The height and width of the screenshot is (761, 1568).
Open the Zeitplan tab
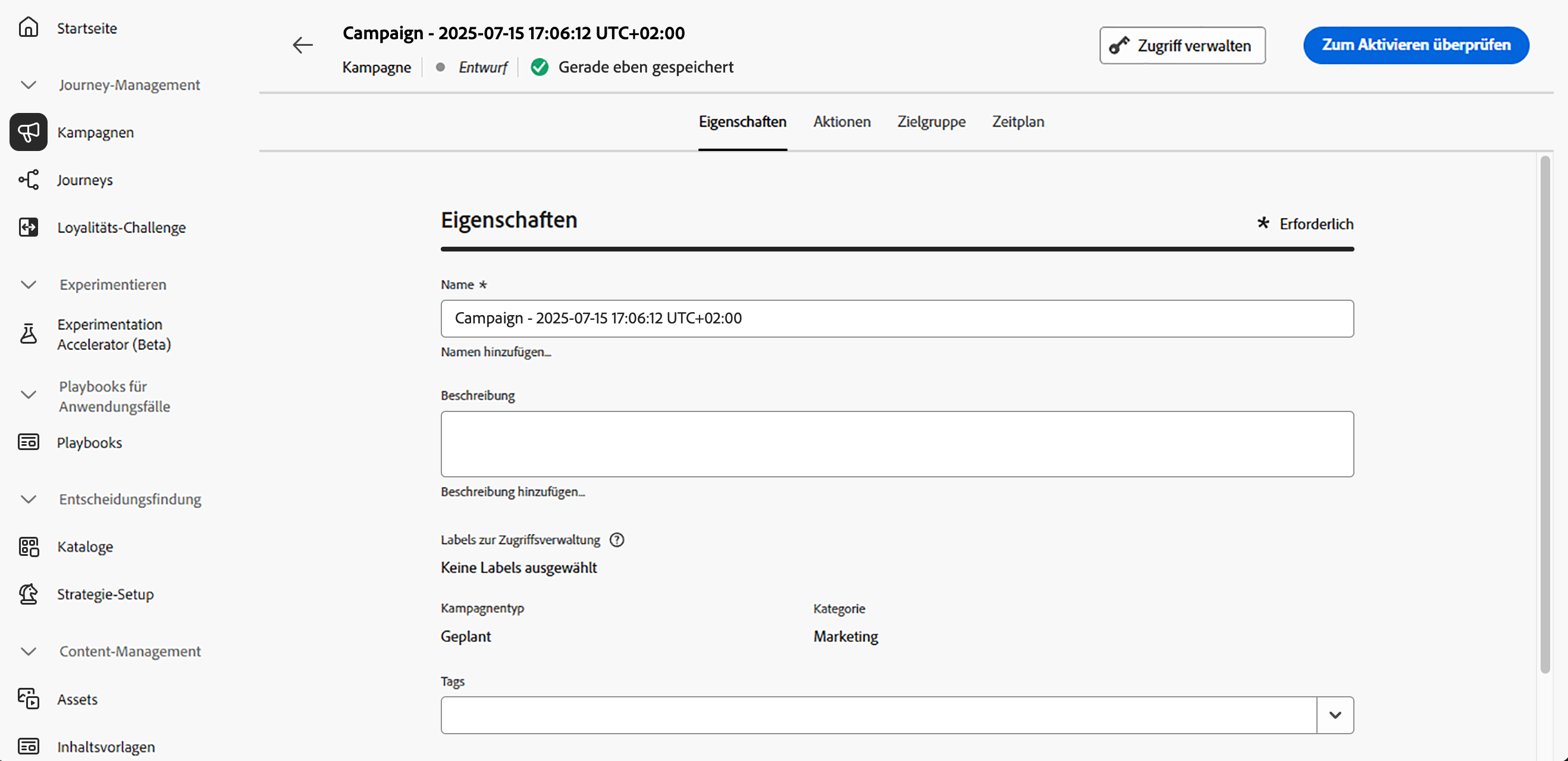[1018, 122]
